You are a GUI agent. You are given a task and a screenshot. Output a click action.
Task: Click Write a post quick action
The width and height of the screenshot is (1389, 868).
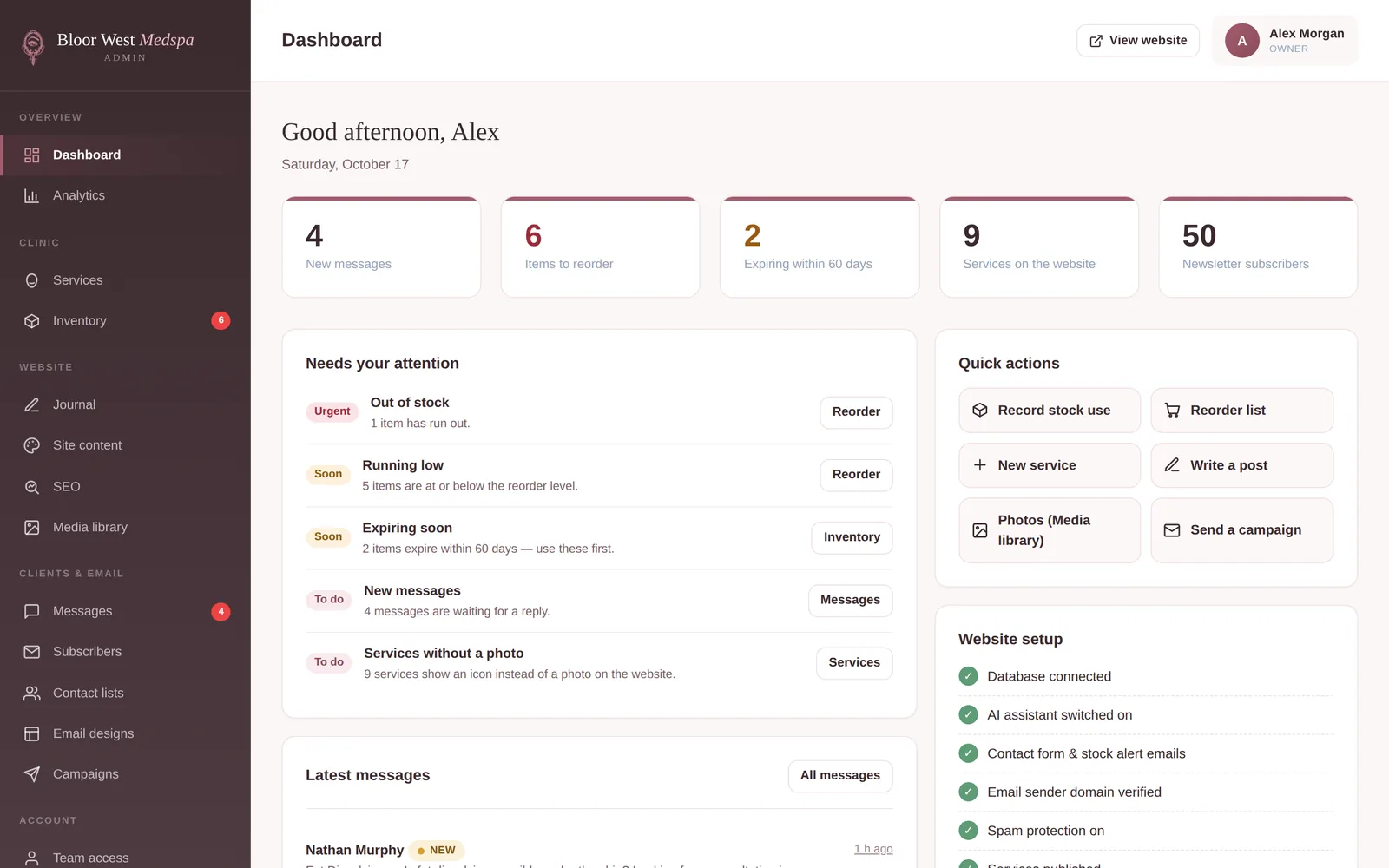1242,465
